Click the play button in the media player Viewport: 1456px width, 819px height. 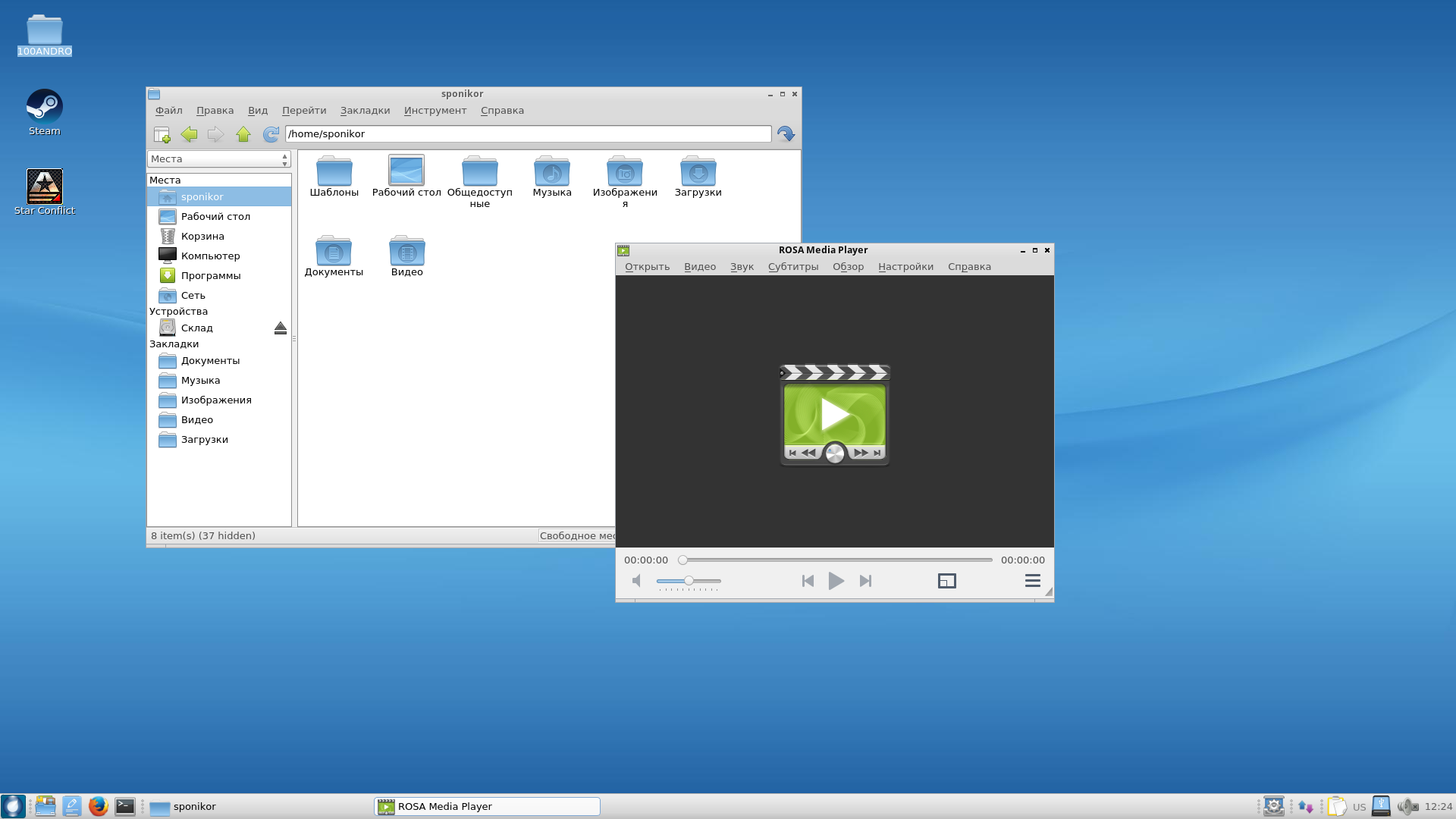tap(836, 581)
